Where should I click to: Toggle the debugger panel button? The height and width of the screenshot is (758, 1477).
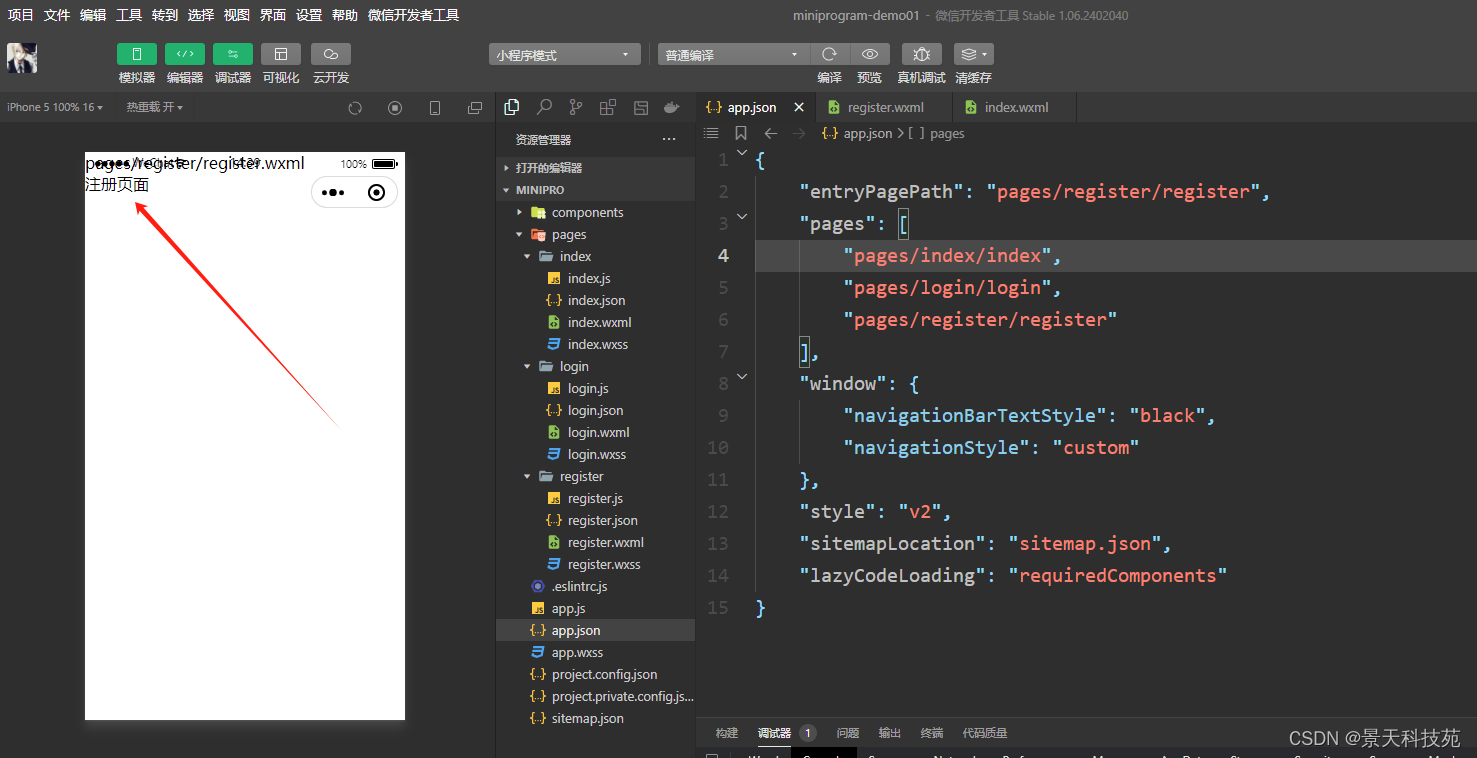click(233, 54)
